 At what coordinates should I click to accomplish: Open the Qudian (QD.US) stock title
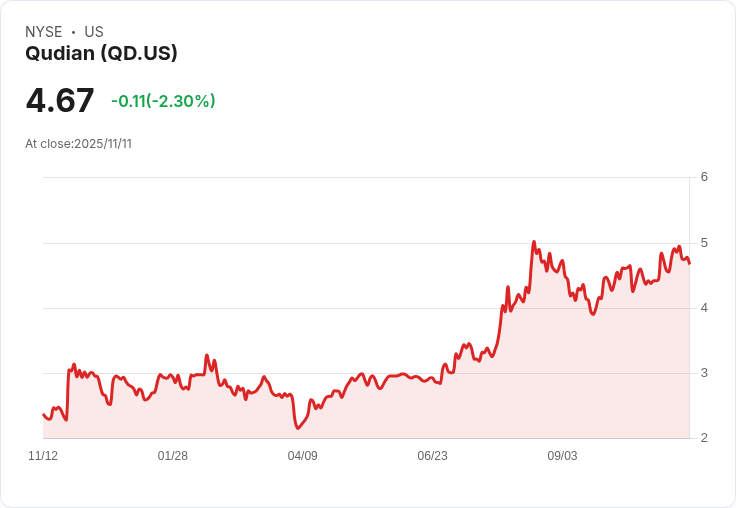tap(101, 54)
